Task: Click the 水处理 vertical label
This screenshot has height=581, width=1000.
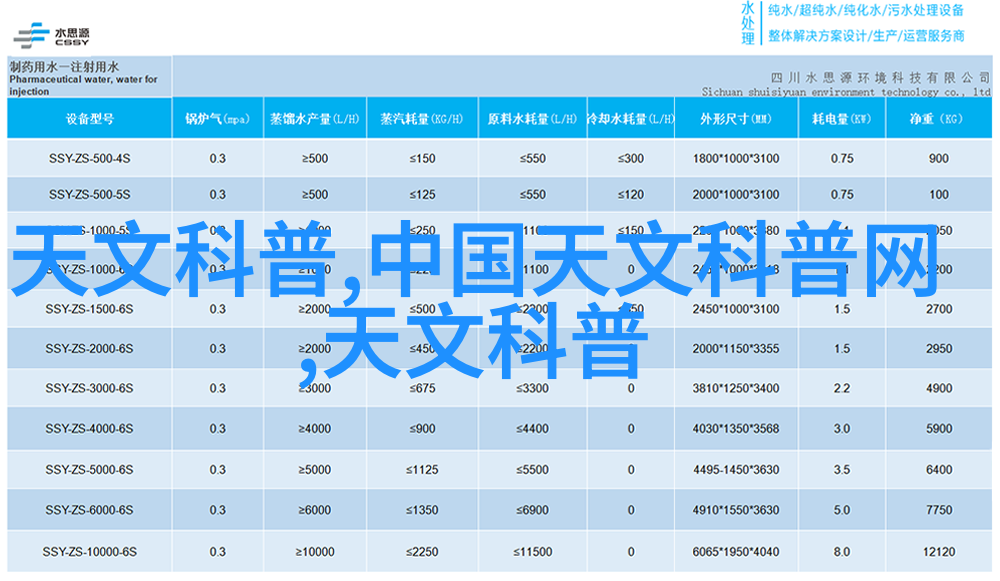Action: pos(747,22)
